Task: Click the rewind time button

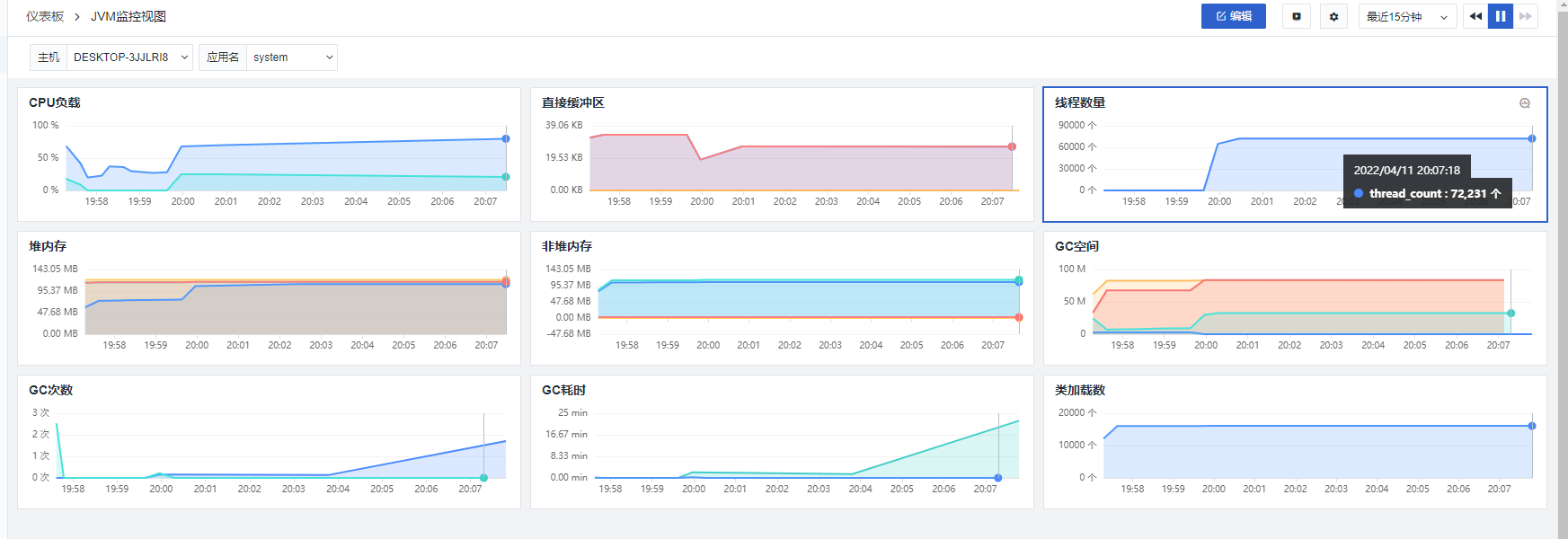Action: (1475, 16)
